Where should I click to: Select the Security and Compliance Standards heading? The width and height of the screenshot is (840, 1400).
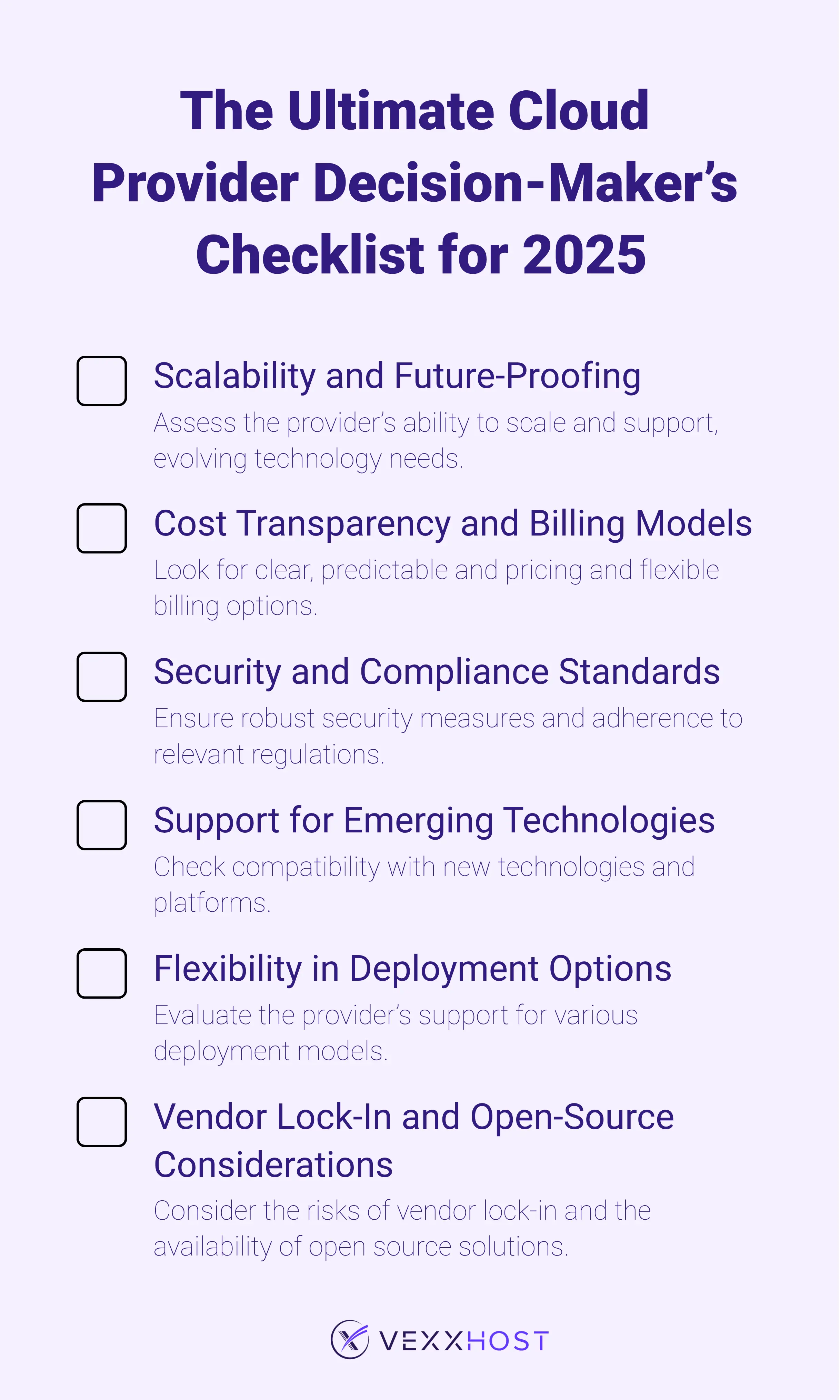pos(437,672)
